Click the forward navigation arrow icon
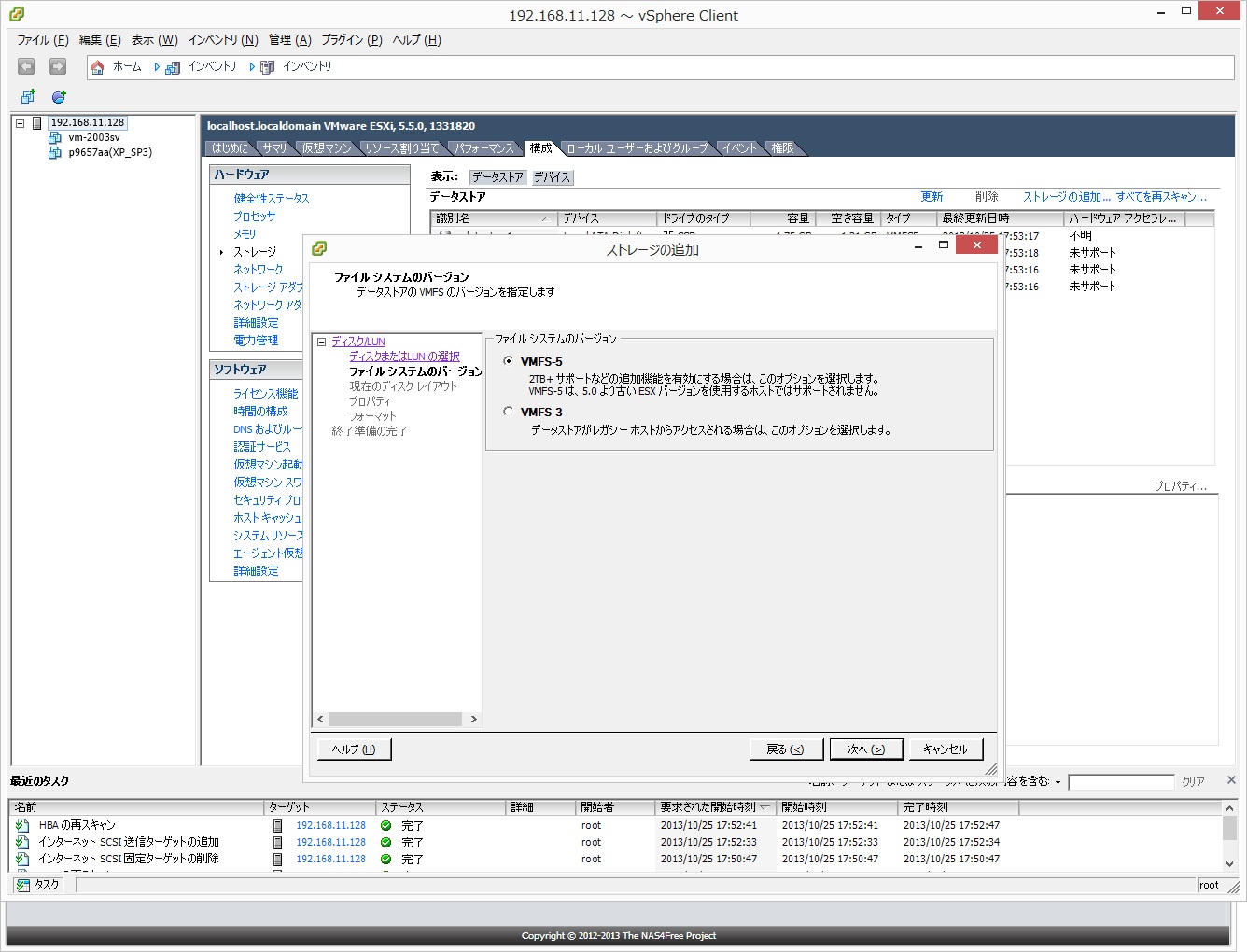This screenshot has height=952, width=1247. (58, 66)
